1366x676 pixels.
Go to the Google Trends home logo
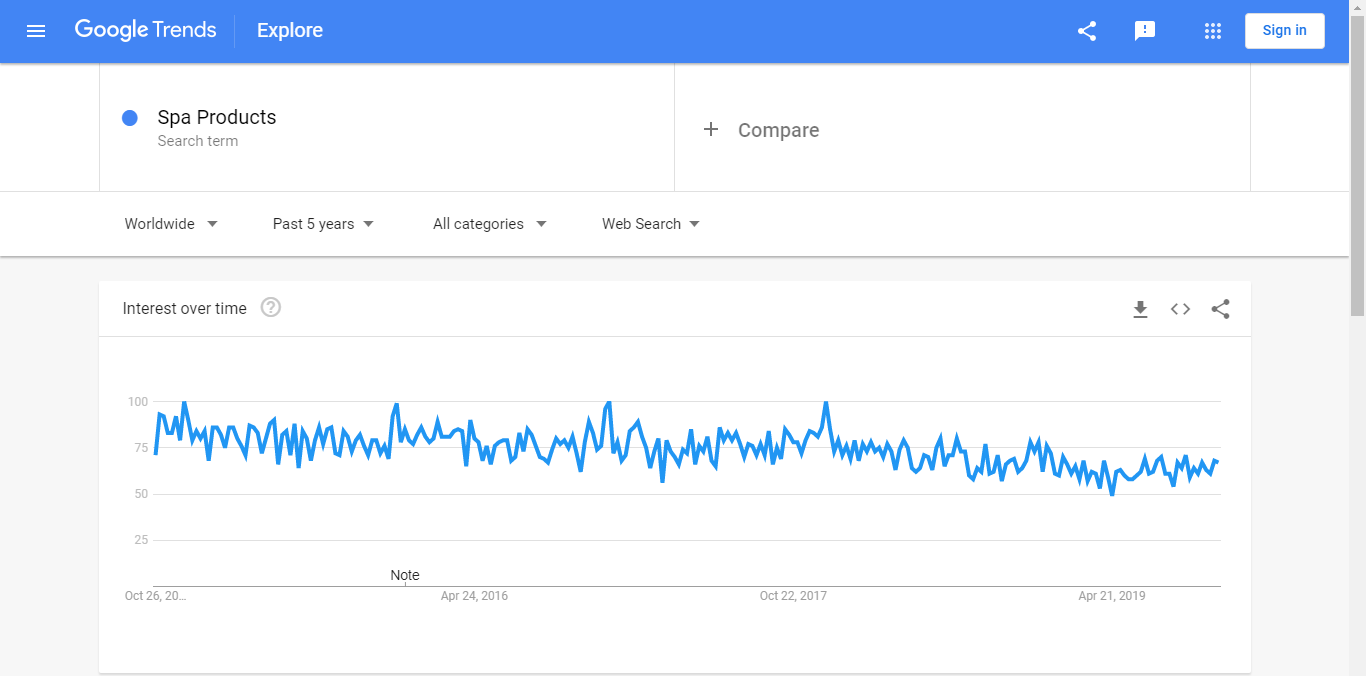(x=145, y=30)
